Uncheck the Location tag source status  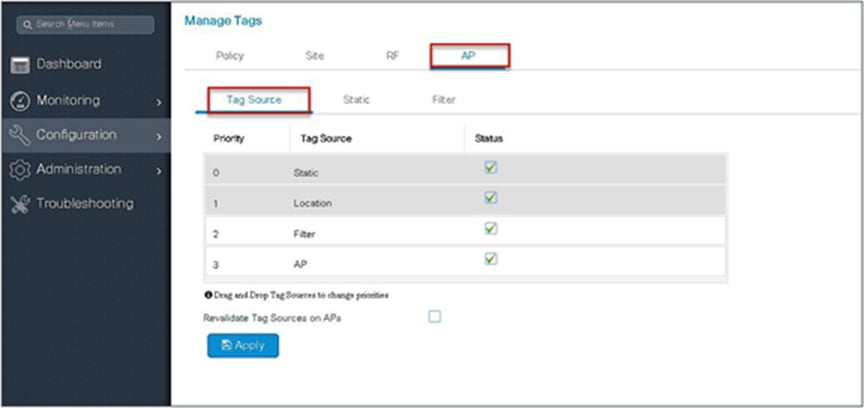click(491, 198)
